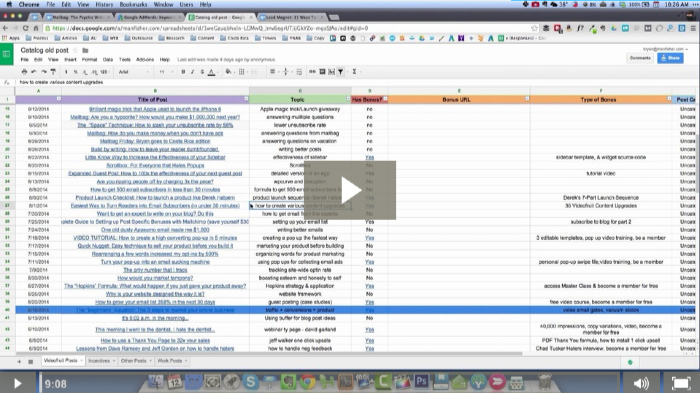Image resolution: width=700 pixels, height=393 pixels.
Task: Toggle the filter funnel in toolbar
Action: click(x=341, y=71)
